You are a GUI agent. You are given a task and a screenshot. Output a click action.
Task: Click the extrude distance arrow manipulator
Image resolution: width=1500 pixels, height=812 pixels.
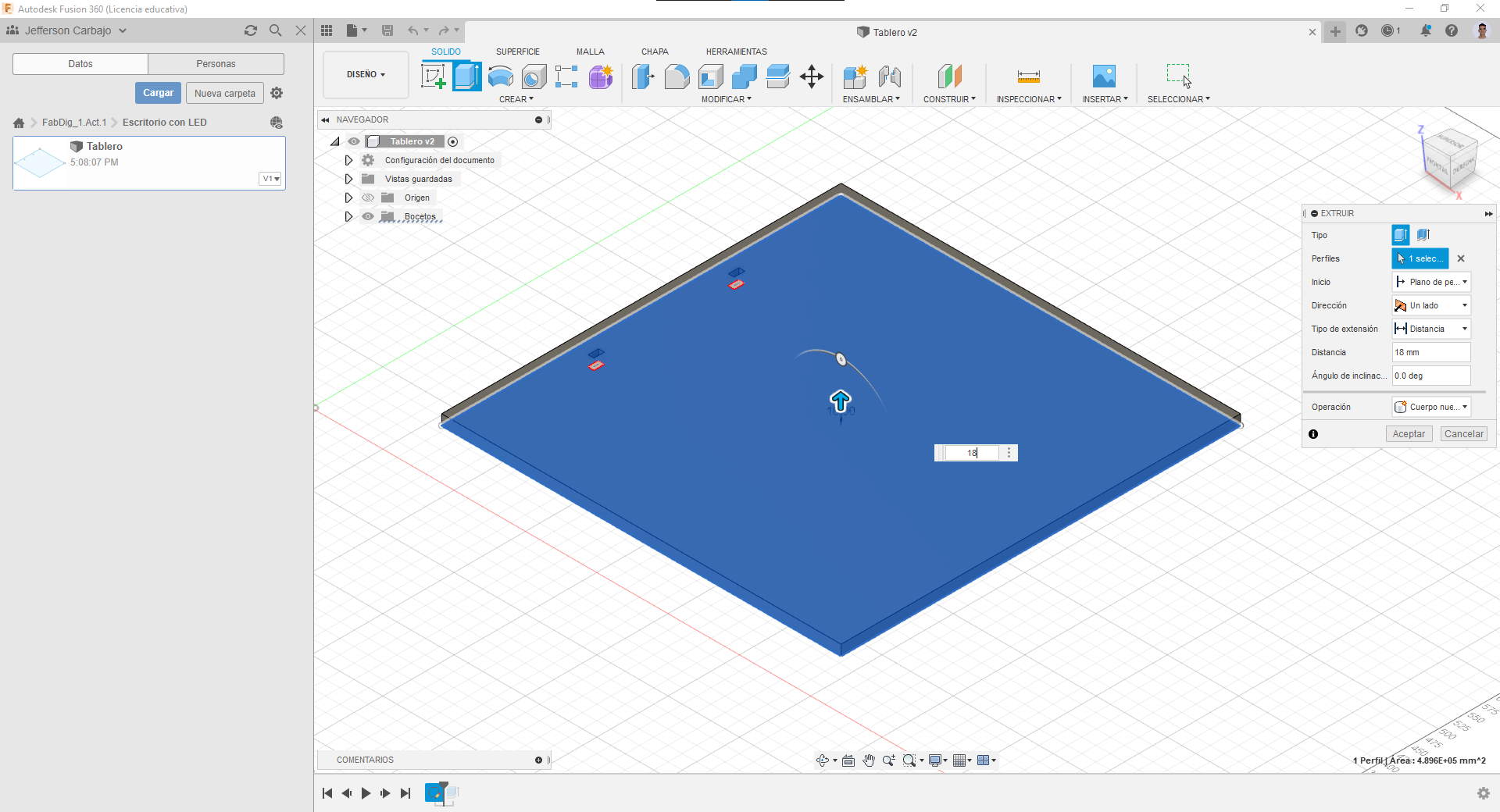840,401
